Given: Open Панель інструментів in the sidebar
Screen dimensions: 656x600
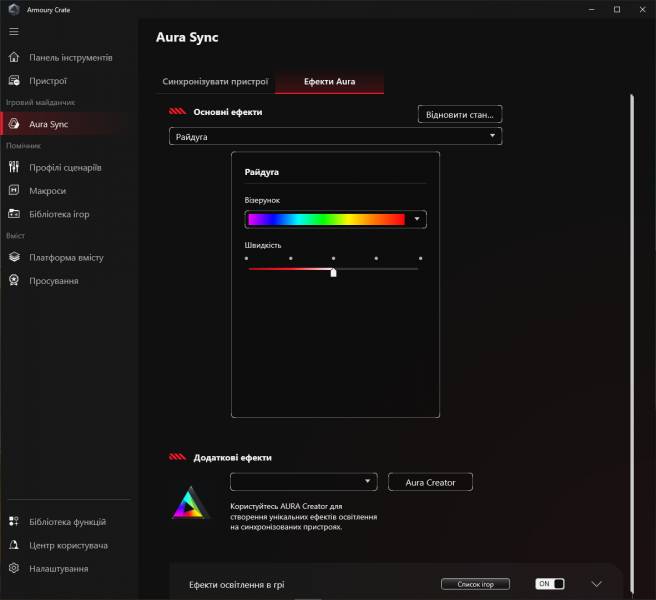Looking at the screenshot, I should [71, 58].
